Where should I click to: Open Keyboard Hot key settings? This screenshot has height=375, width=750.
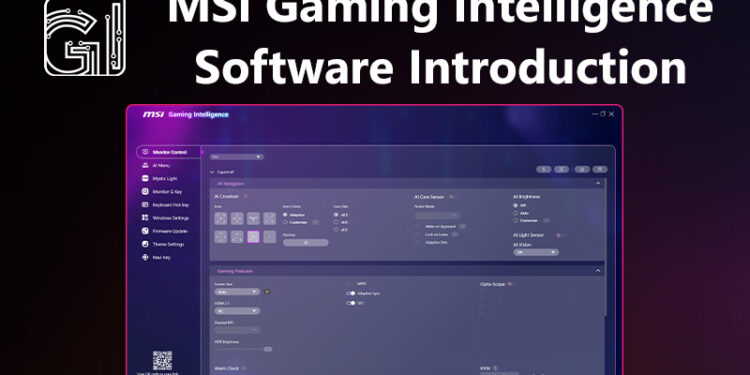[x=165, y=205]
